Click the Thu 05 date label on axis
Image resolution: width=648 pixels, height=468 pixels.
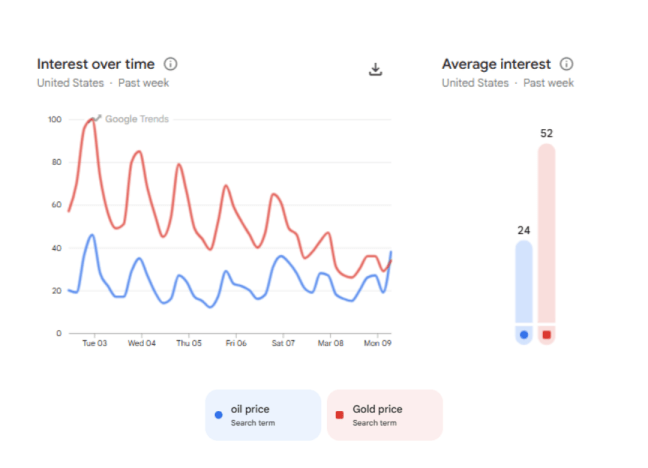click(x=189, y=343)
